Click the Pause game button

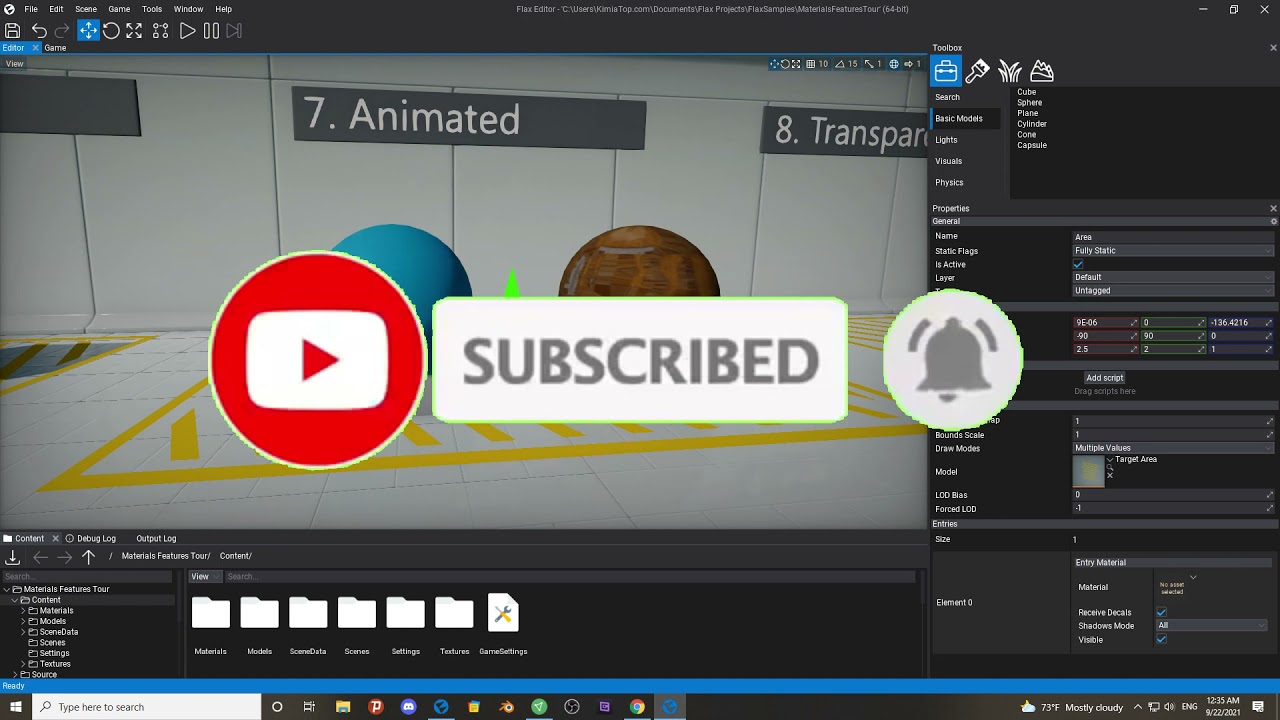(211, 31)
